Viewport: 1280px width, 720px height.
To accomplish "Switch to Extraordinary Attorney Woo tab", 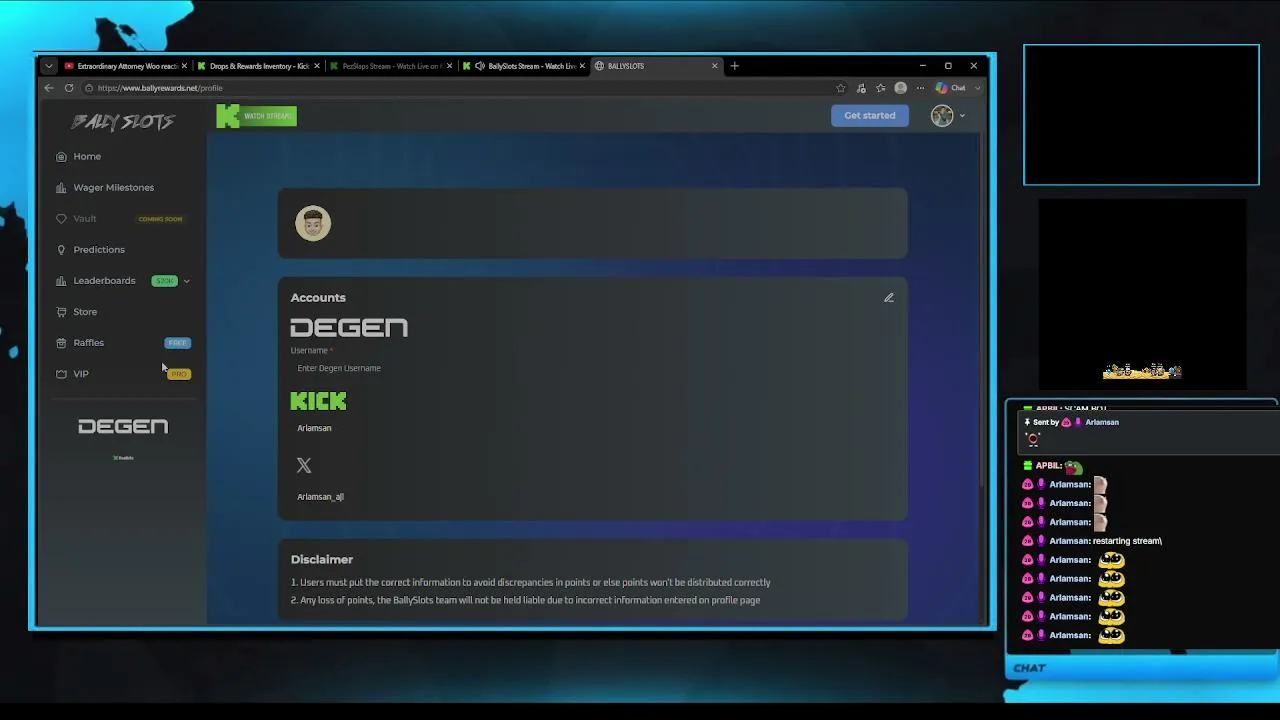I will (x=125, y=66).
